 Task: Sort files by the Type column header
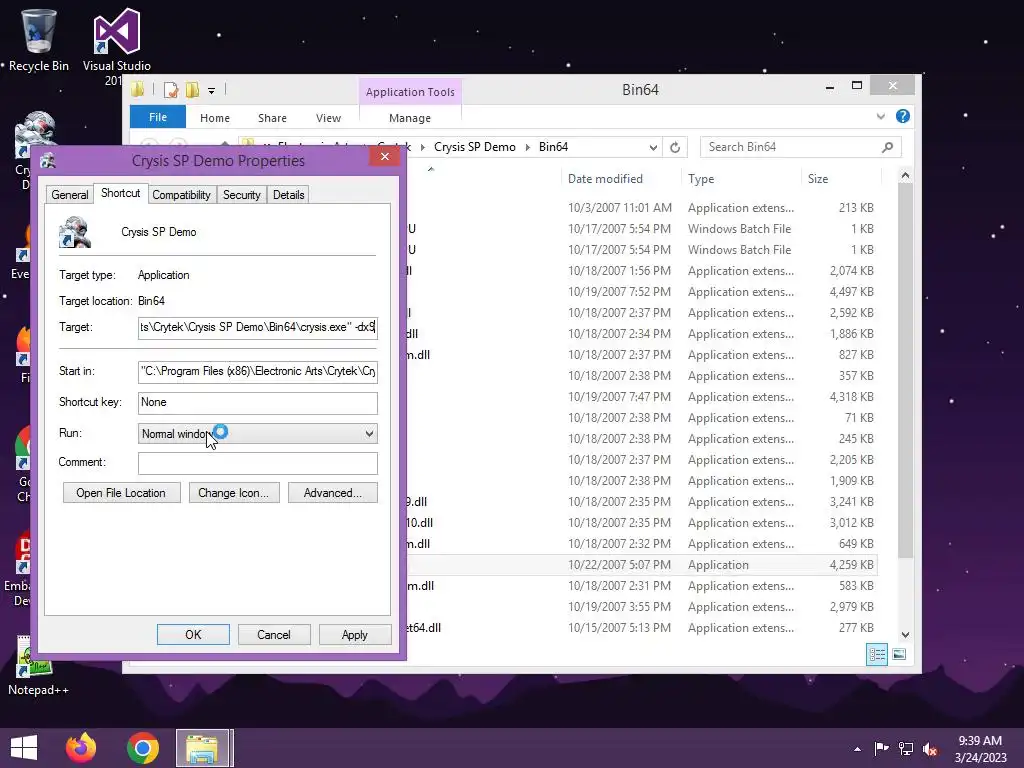[x=701, y=179]
